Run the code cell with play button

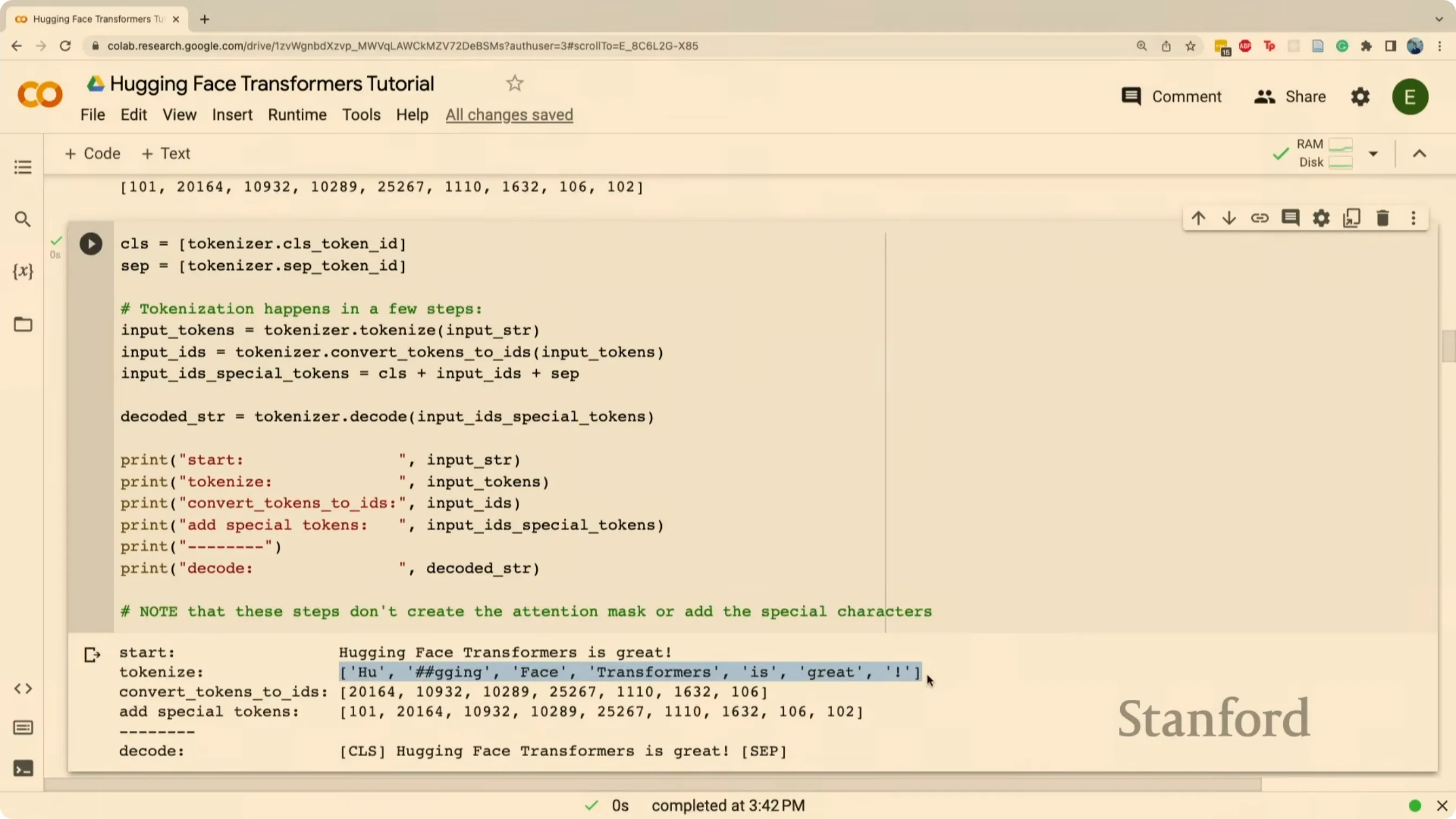click(90, 244)
